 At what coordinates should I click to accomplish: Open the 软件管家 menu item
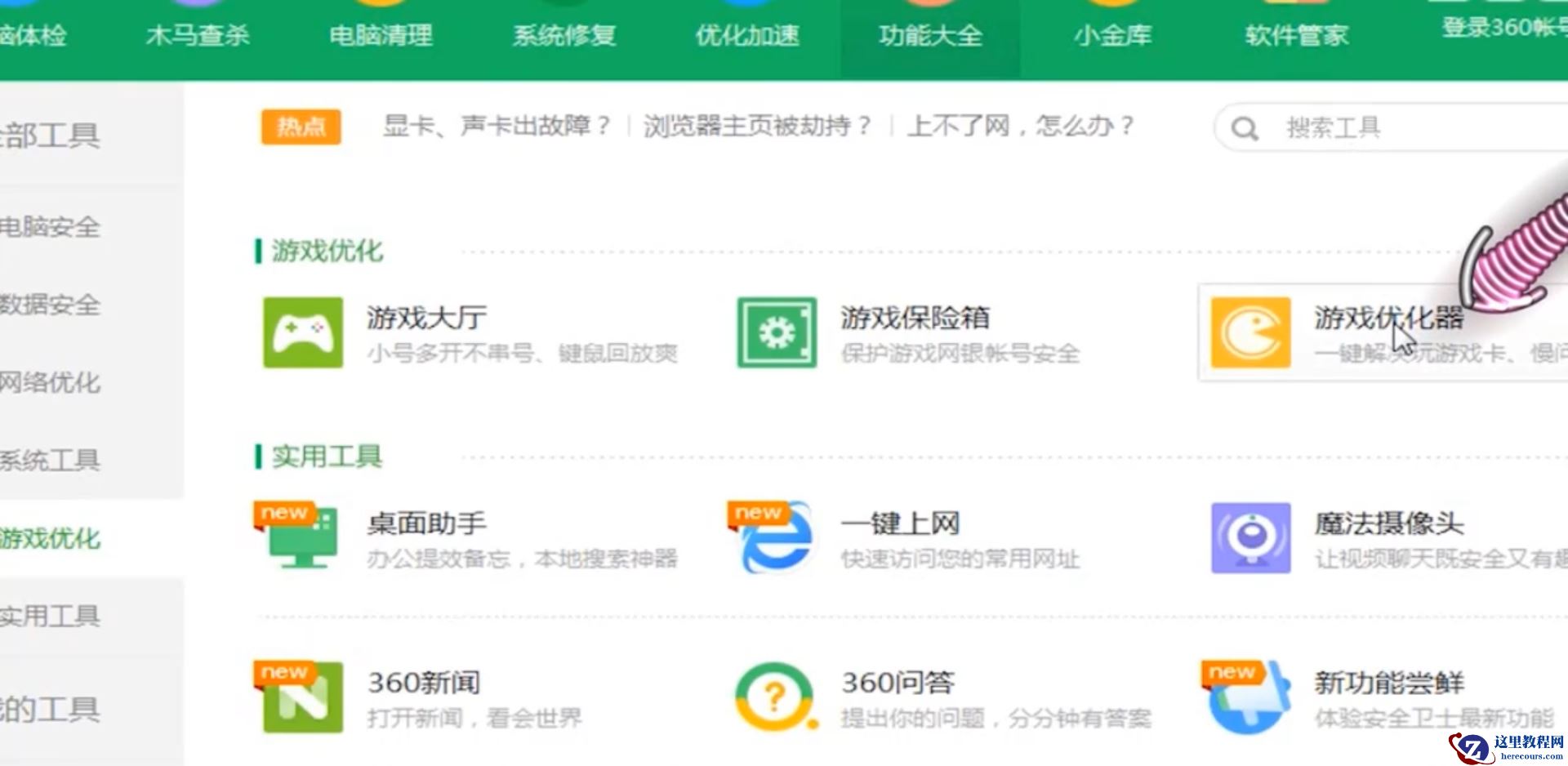pyautogui.click(x=1296, y=36)
